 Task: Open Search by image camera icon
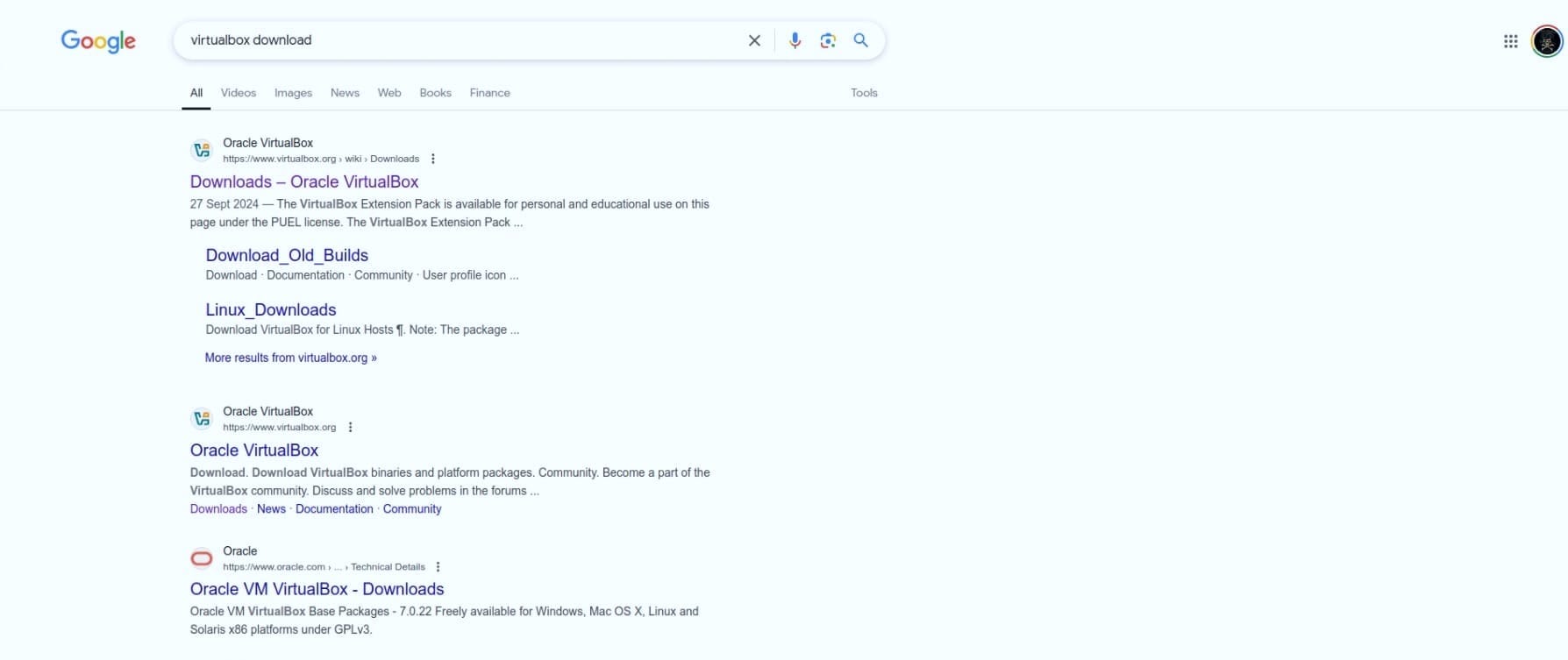(x=828, y=40)
